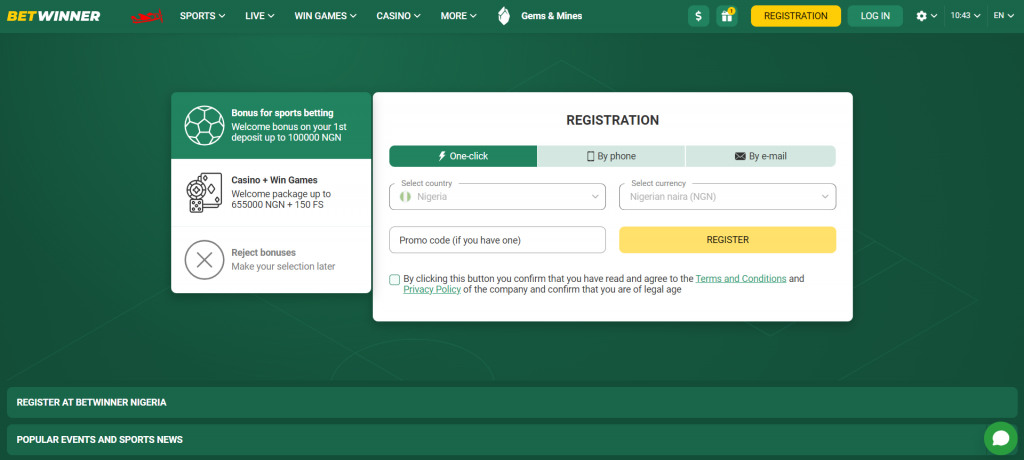This screenshot has width=1024, height=460.
Task: Open the Select currency dropdown
Action: click(728, 196)
